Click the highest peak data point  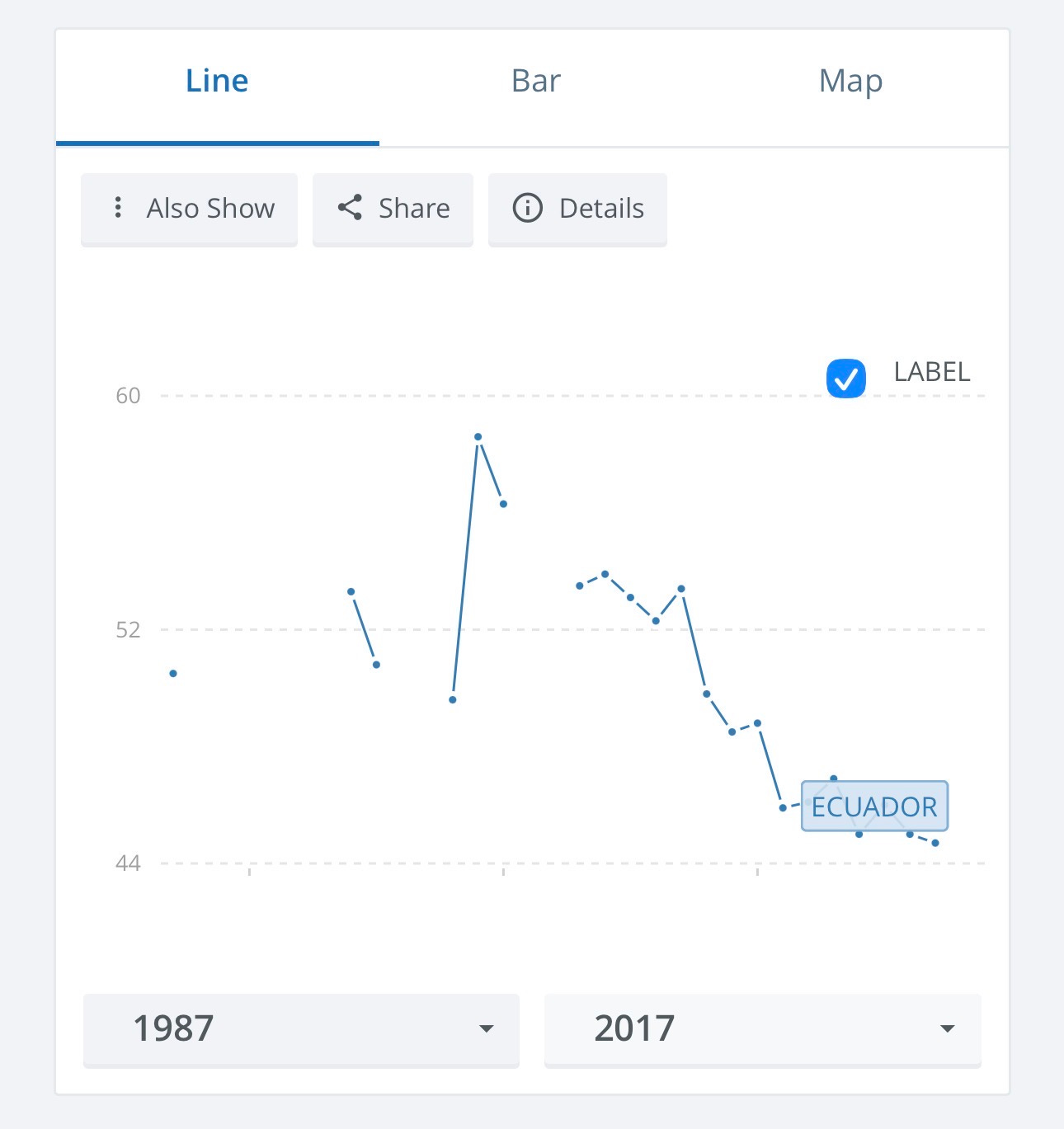(478, 437)
